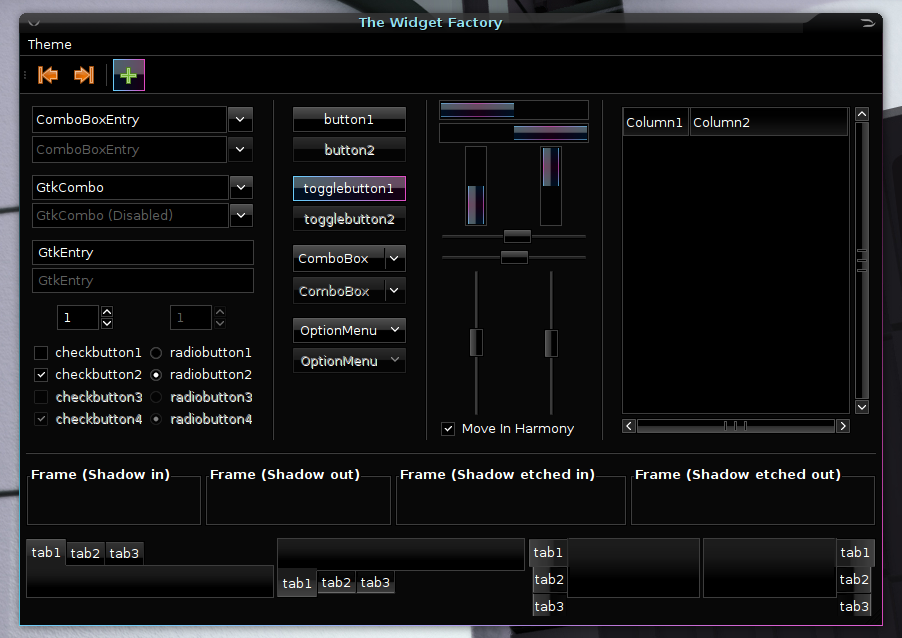Click the orange go-to-first arrow toolbar icon
The width and height of the screenshot is (902, 638).
point(48,75)
